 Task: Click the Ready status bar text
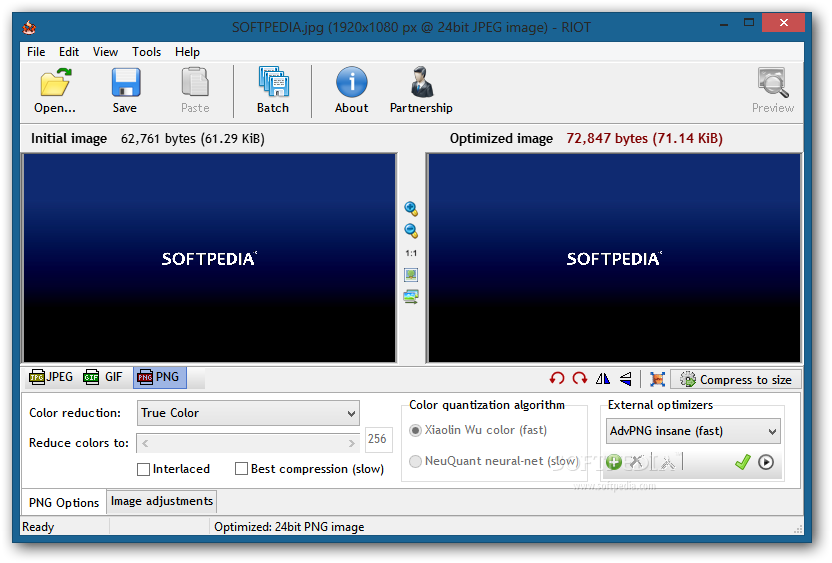[x=38, y=527]
